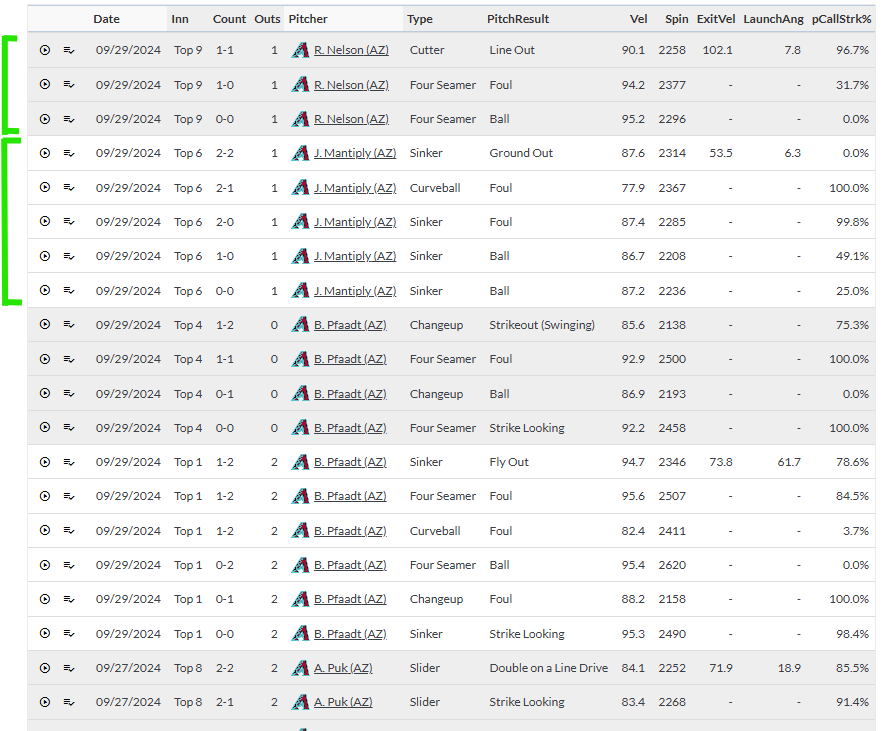Sort by the ExitVel column header
The width and height of the screenshot is (888, 731).
click(715, 19)
